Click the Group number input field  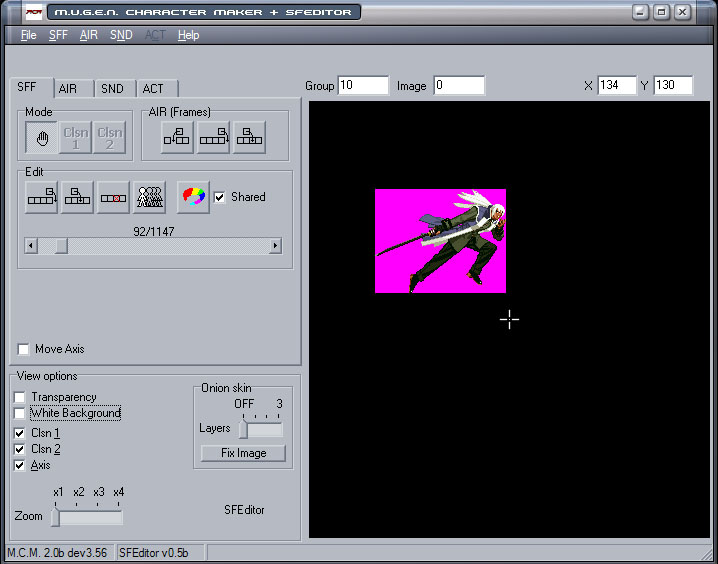(x=363, y=86)
